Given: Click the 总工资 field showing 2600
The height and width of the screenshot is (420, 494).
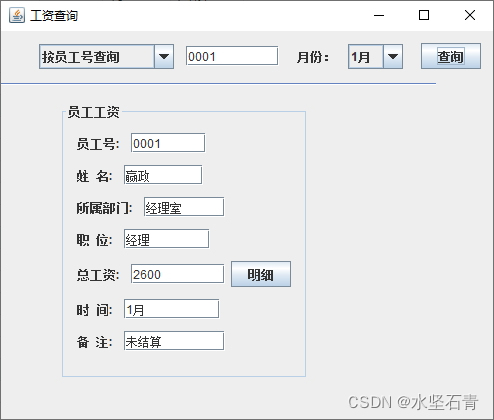Looking at the screenshot, I should 177,274.
